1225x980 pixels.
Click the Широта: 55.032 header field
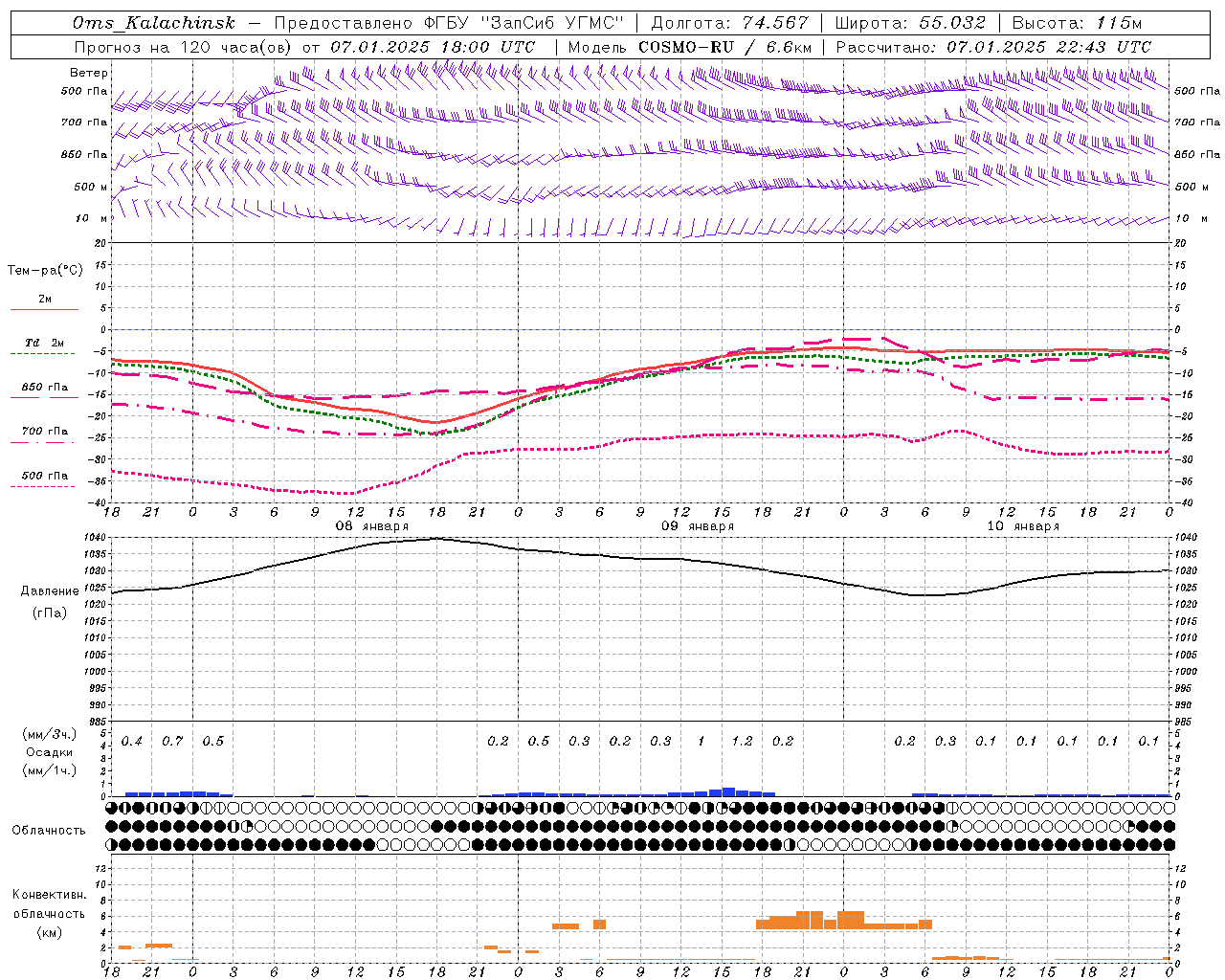[x=910, y=23]
